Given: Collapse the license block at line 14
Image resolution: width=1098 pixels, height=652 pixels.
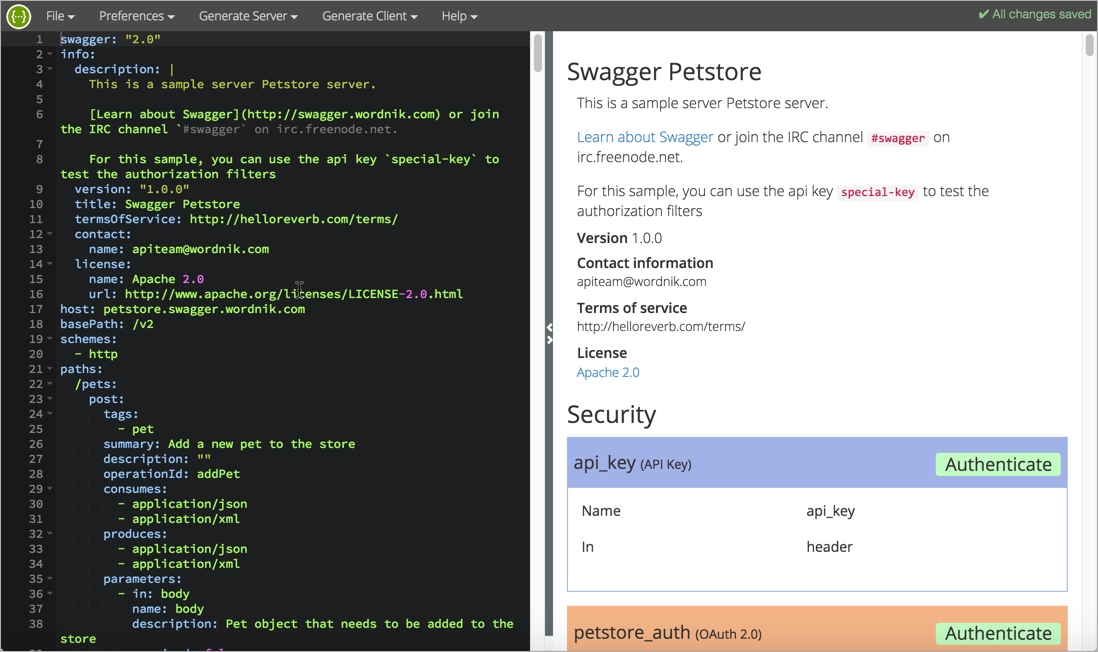Looking at the screenshot, I should point(52,264).
